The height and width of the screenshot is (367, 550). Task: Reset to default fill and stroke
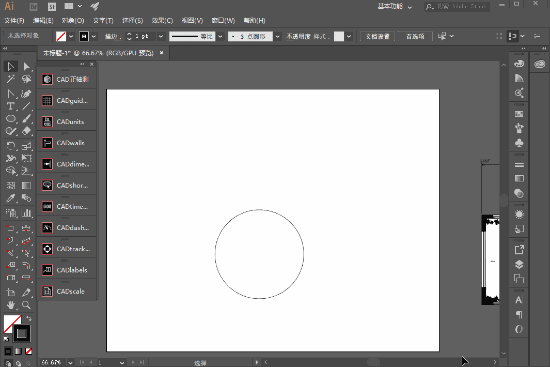click(x=6, y=339)
